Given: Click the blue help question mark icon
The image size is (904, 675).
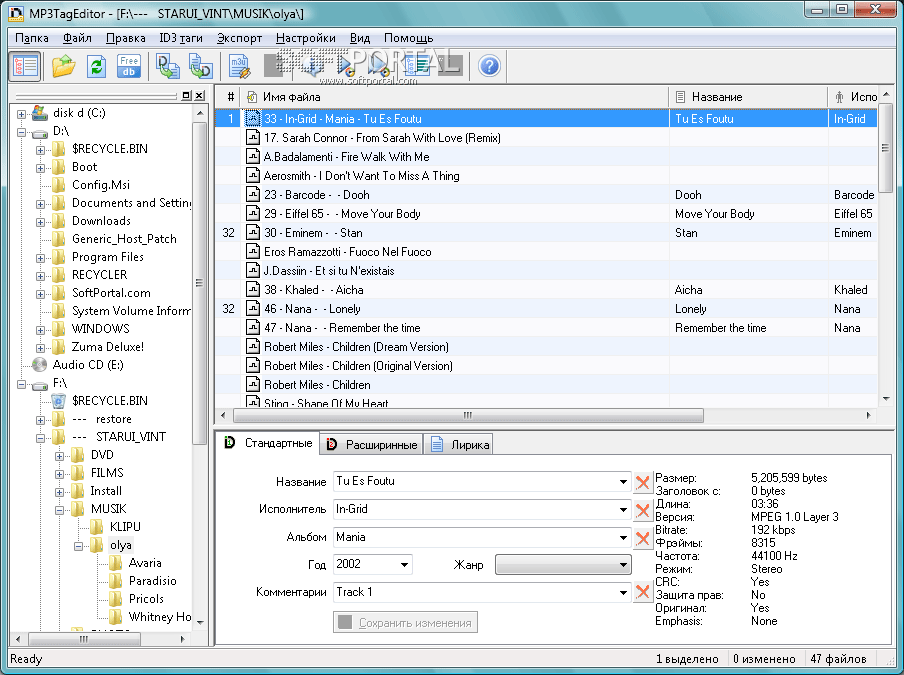Looking at the screenshot, I should tap(489, 66).
